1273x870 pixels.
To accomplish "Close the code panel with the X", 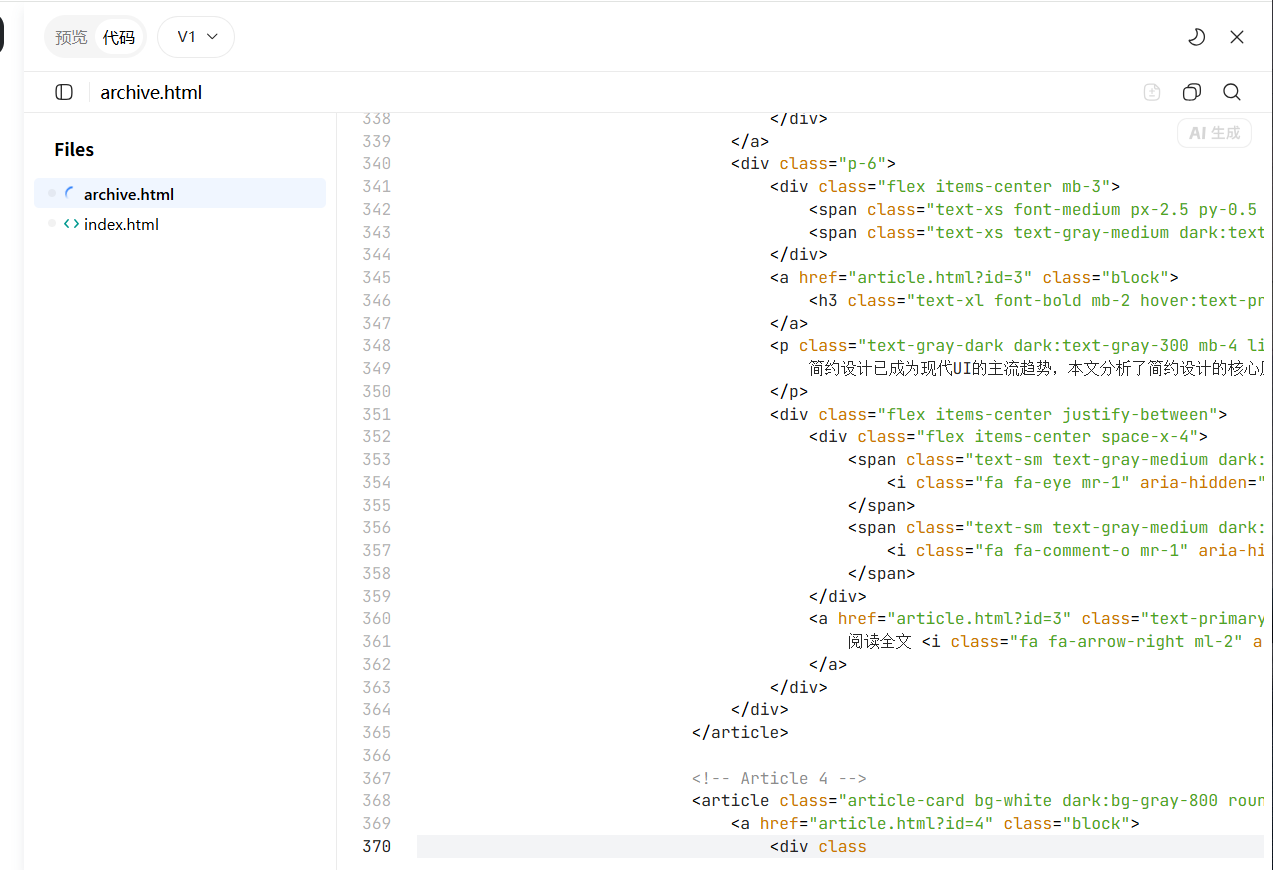I will tap(1237, 37).
